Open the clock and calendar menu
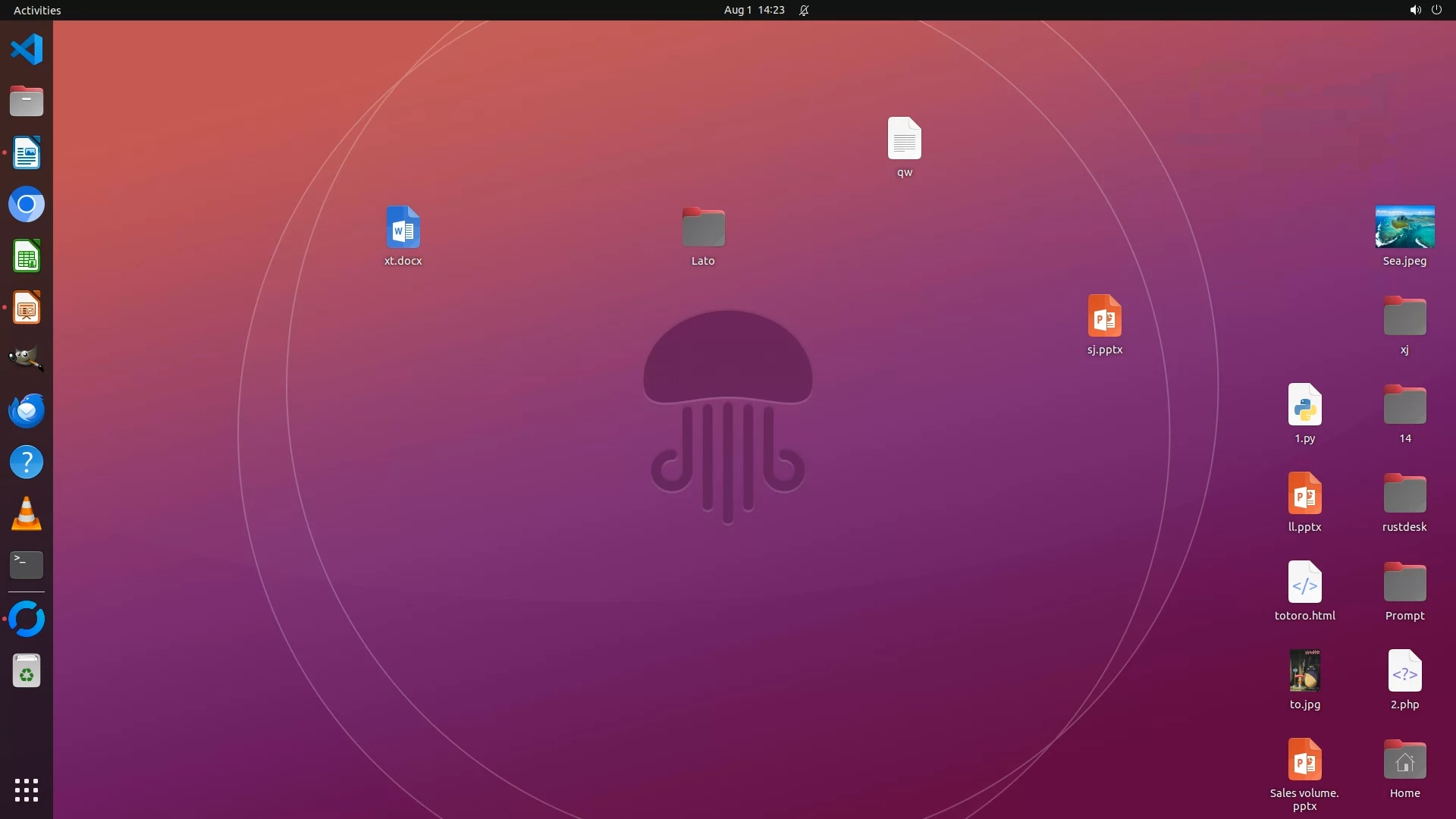 click(754, 10)
